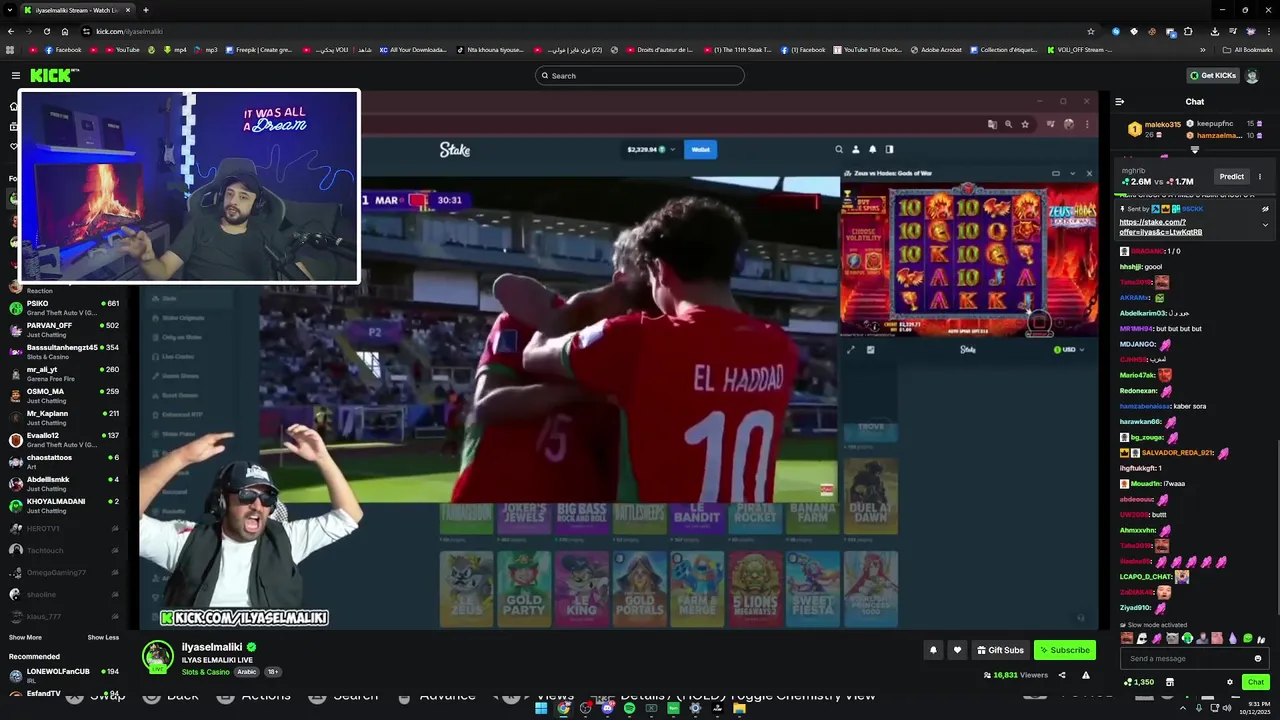The height and width of the screenshot is (720, 1280).
Task: Click the Arabic language tag
Action: point(247,672)
